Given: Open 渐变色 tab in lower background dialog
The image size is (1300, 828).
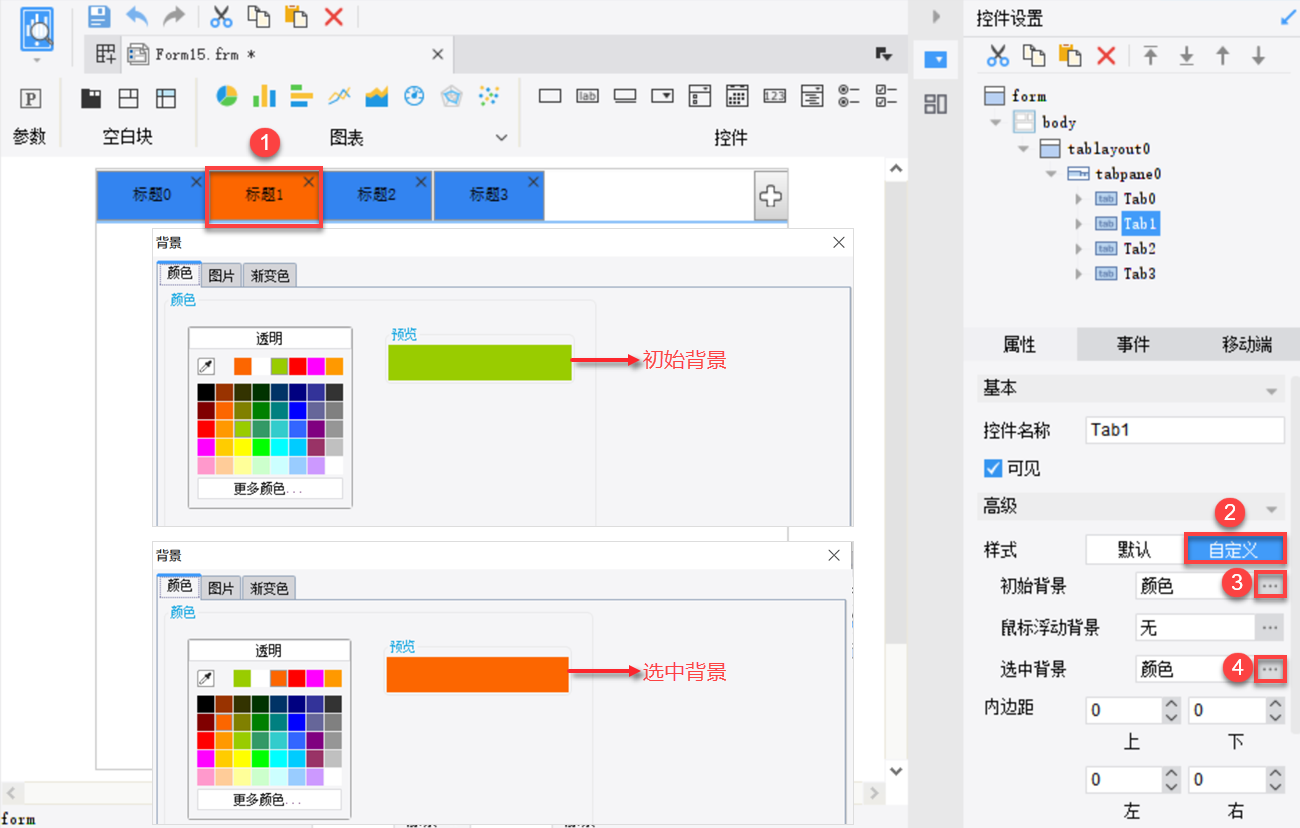Looking at the screenshot, I should pos(268,588).
